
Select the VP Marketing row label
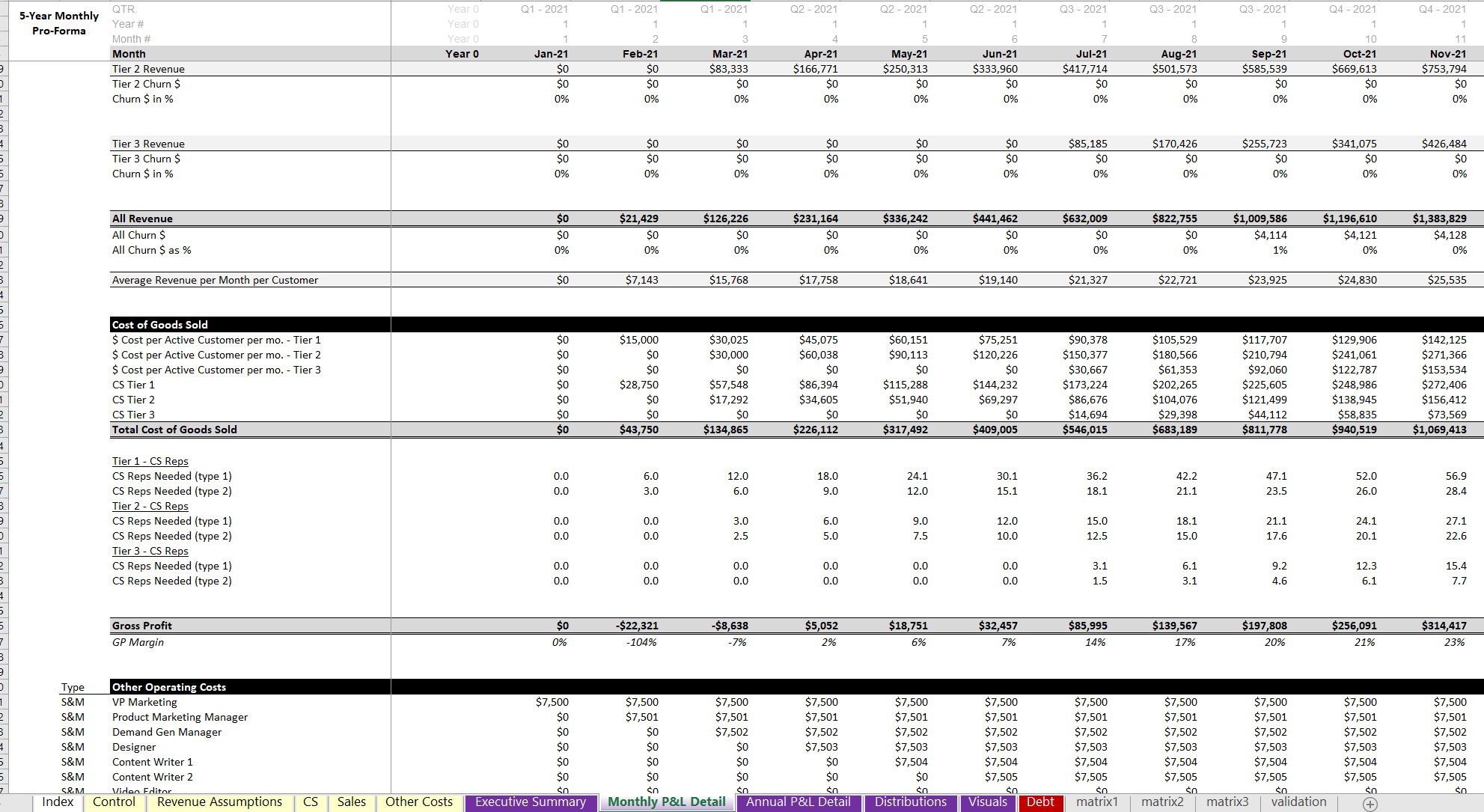point(144,702)
